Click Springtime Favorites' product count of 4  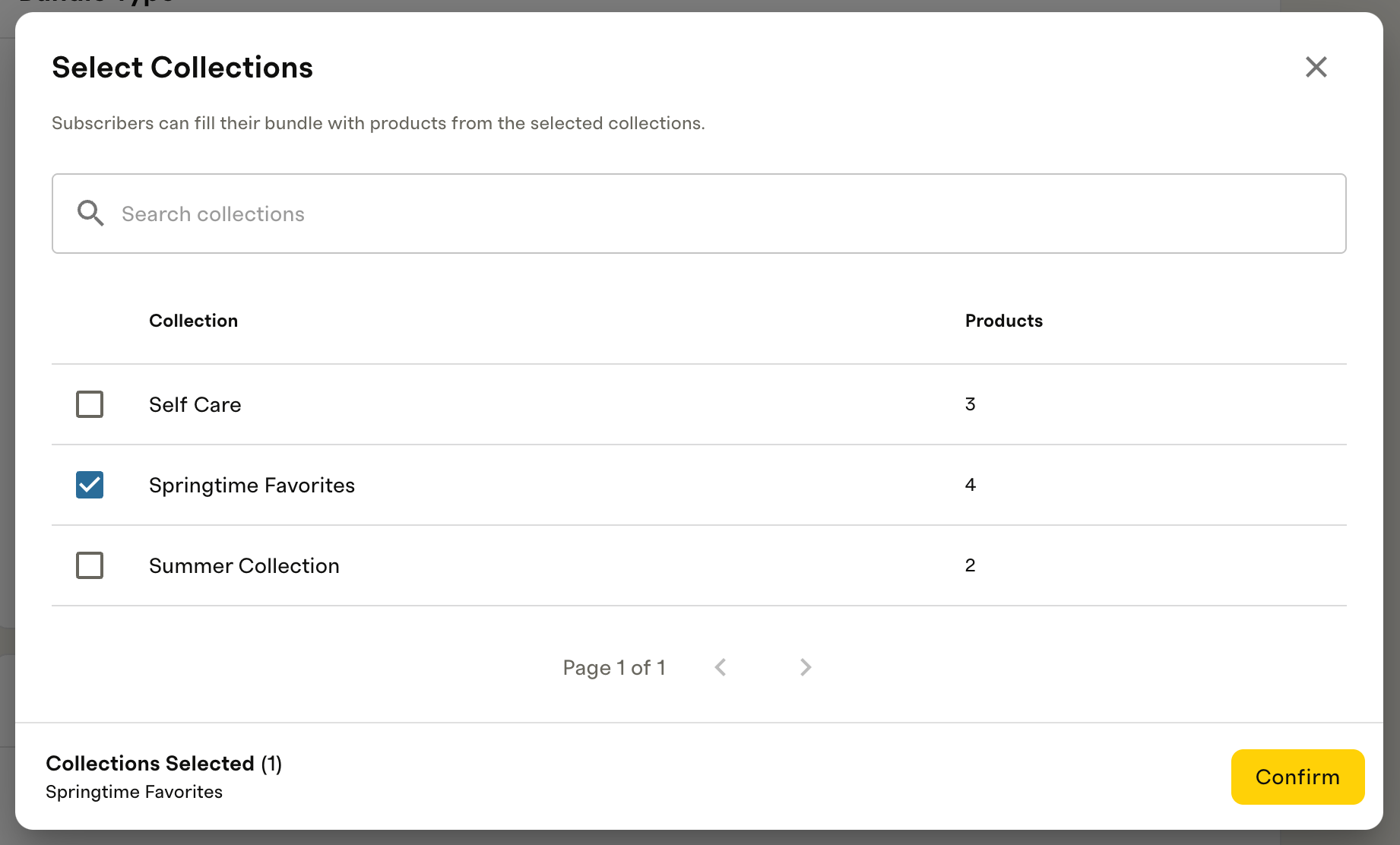pos(970,485)
